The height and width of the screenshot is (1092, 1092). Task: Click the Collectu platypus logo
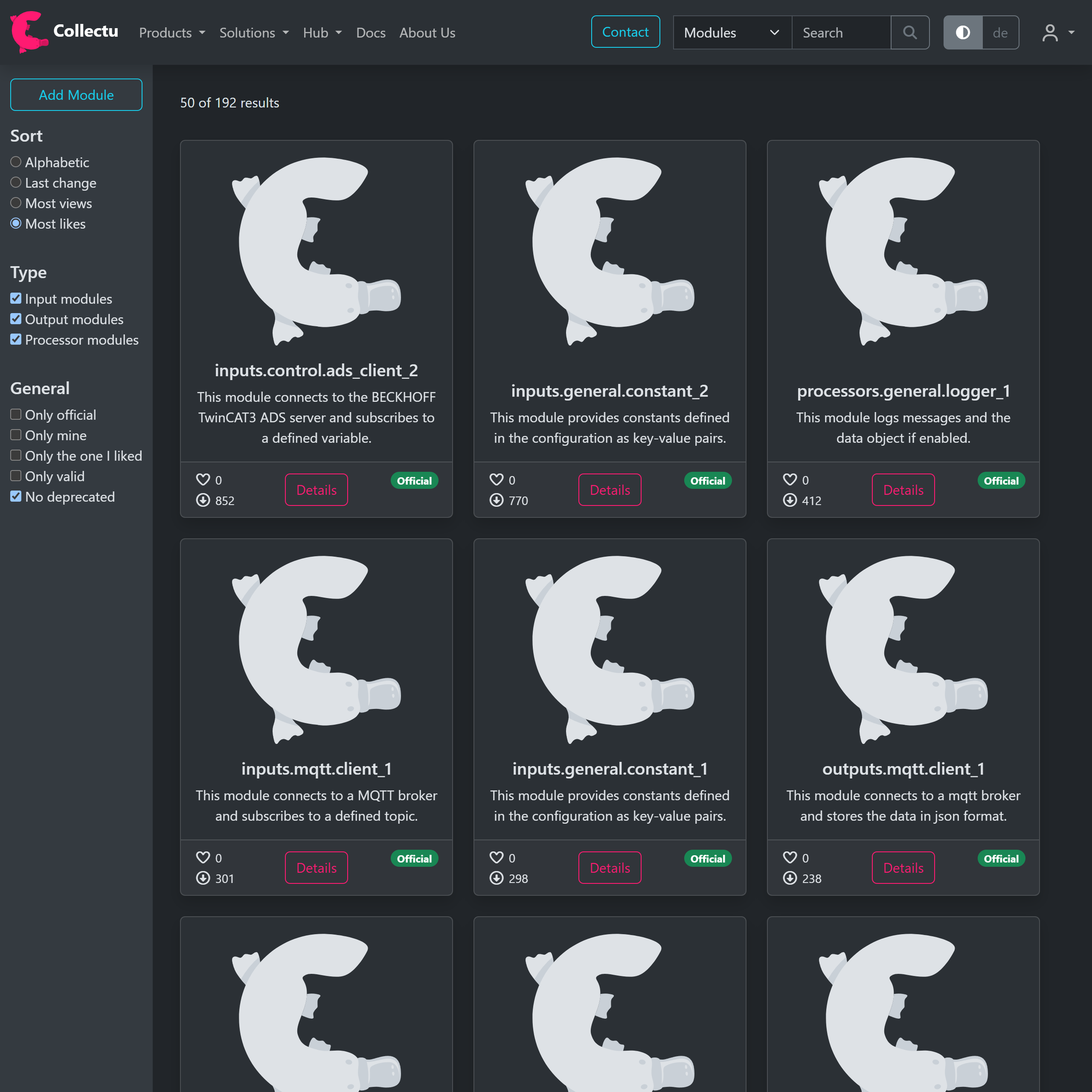(x=29, y=32)
